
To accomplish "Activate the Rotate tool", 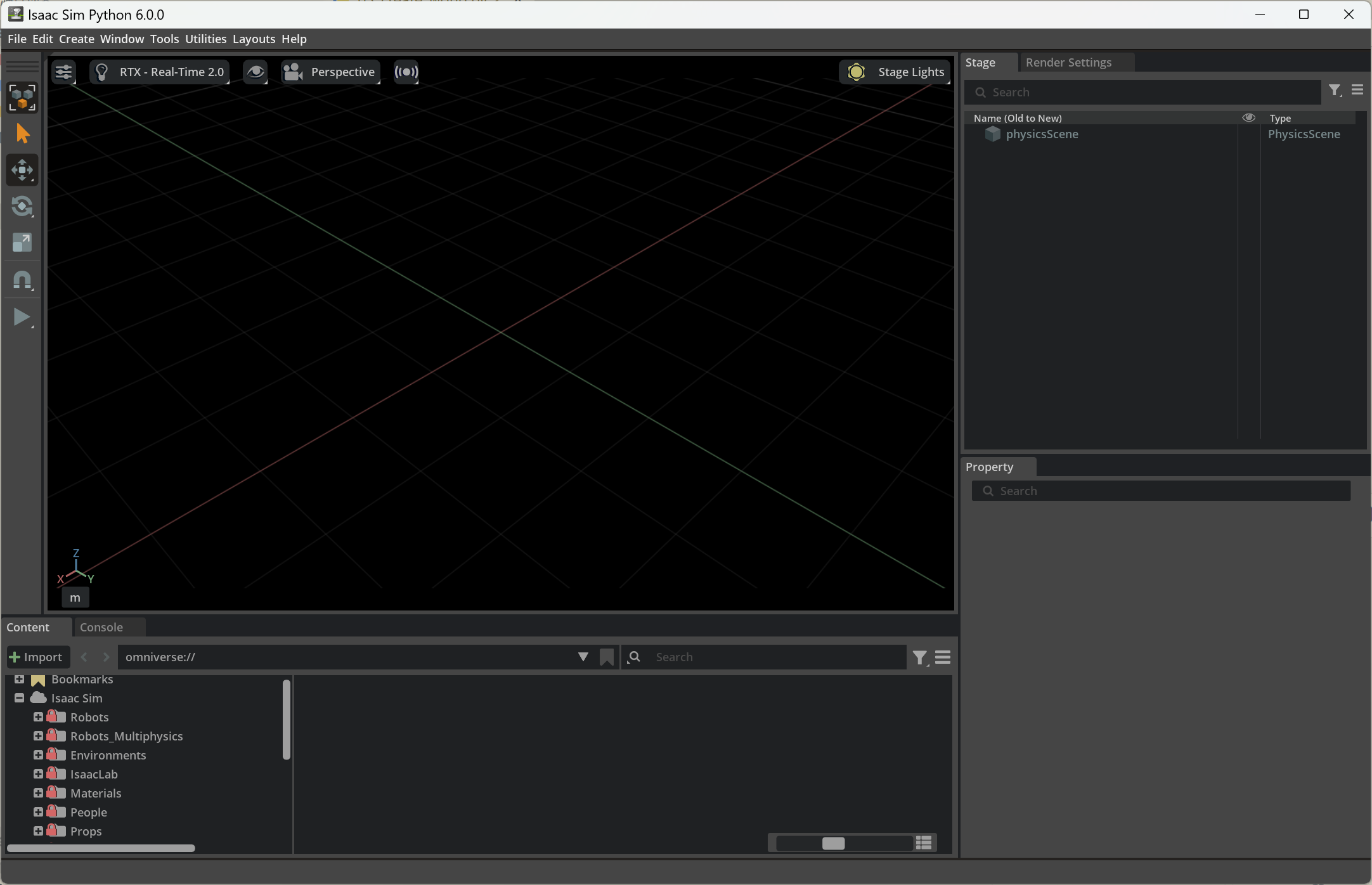I will click(x=22, y=206).
